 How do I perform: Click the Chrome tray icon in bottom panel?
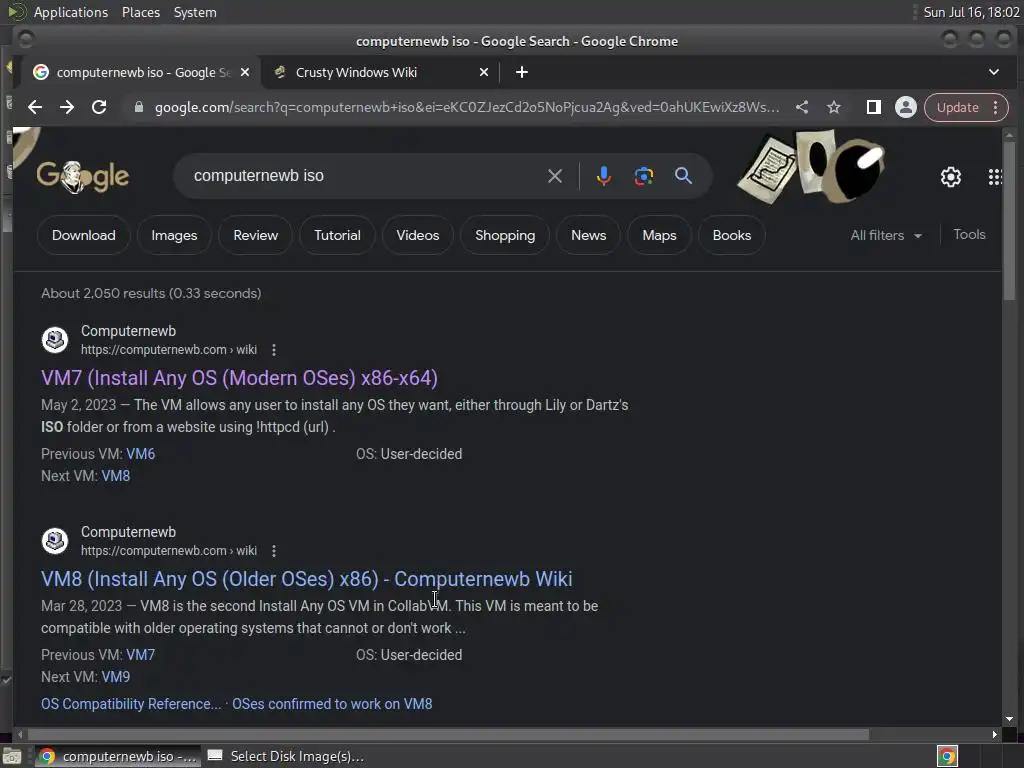pyautogui.click(x=947, y=756)
